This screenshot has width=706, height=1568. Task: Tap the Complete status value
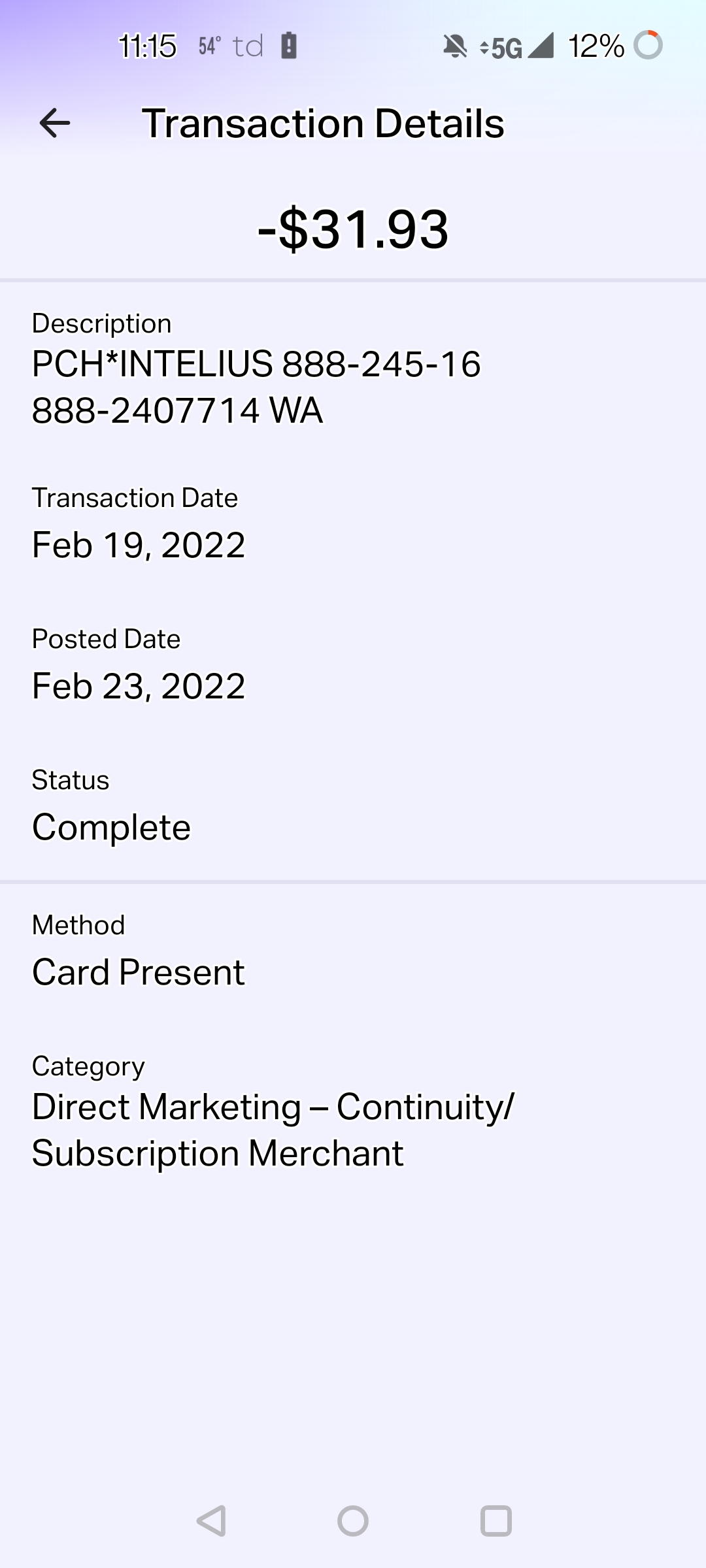point(111,827)
